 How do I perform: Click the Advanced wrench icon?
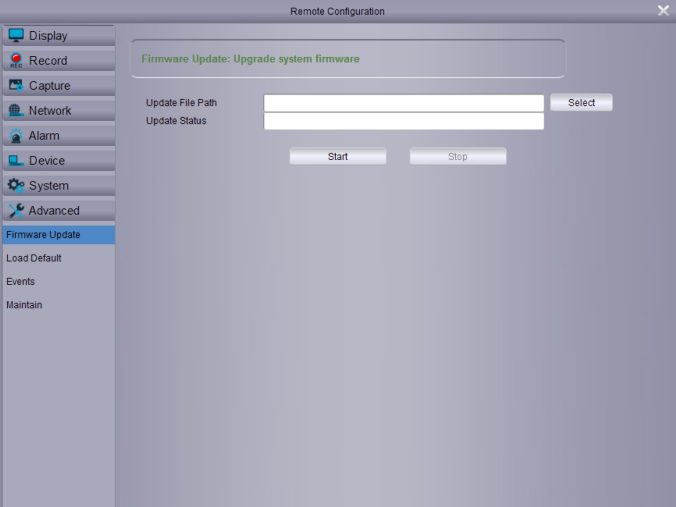tap(16, 210)
